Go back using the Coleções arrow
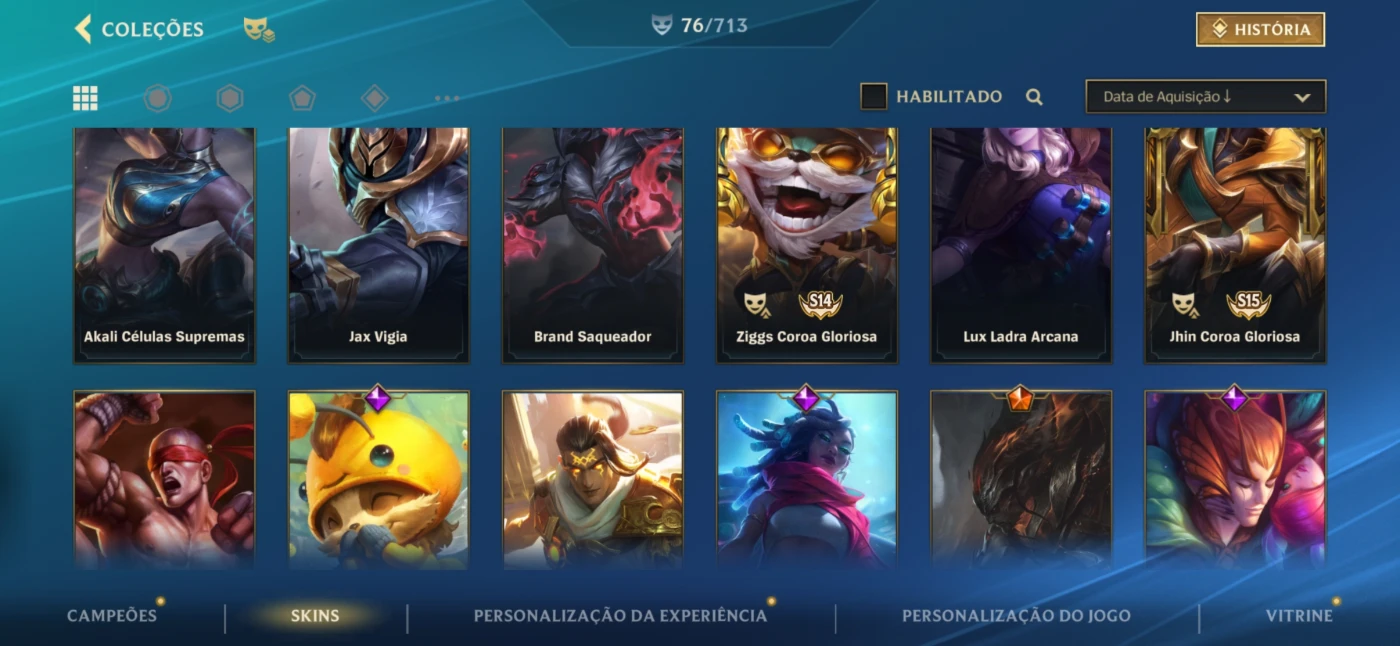This screenshot has width=1400, height=646. pos(83,29)
